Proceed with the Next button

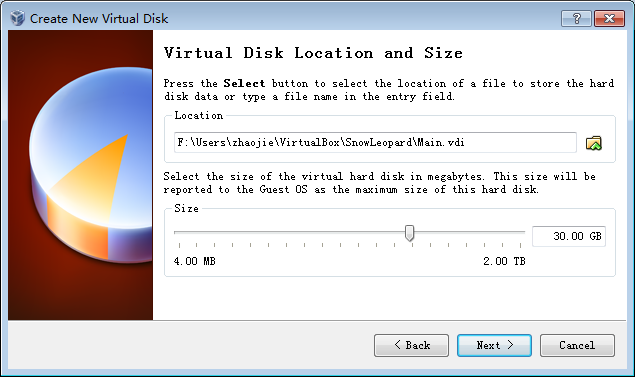pyautogui.click(x=494, y=345)
